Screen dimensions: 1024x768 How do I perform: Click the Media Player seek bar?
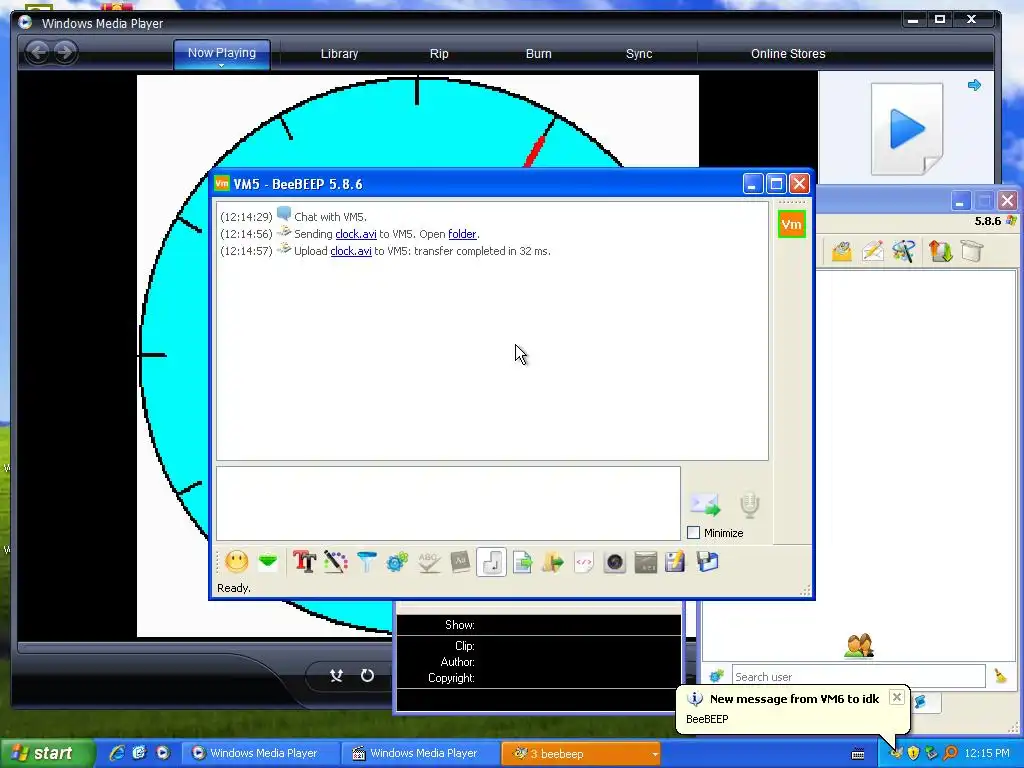point(205,647)
